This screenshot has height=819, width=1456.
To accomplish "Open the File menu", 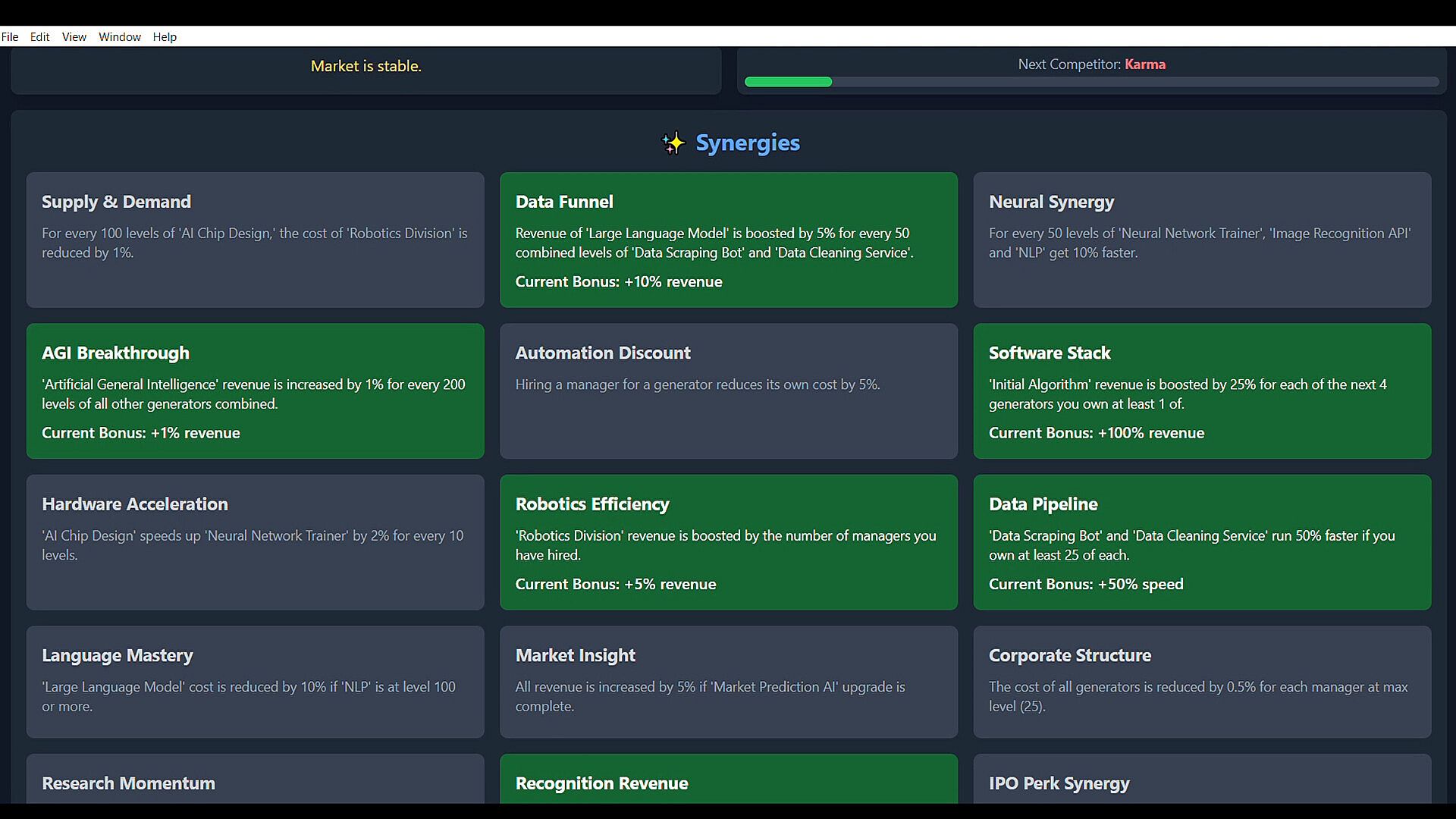I will pos(10,36).
